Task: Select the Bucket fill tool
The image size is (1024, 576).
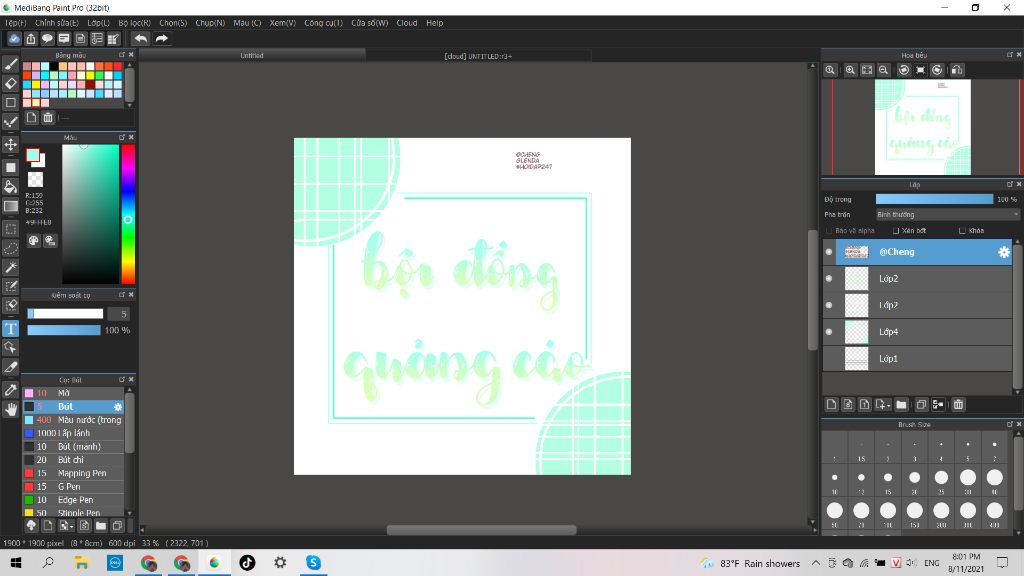Action: pos(10,187)
